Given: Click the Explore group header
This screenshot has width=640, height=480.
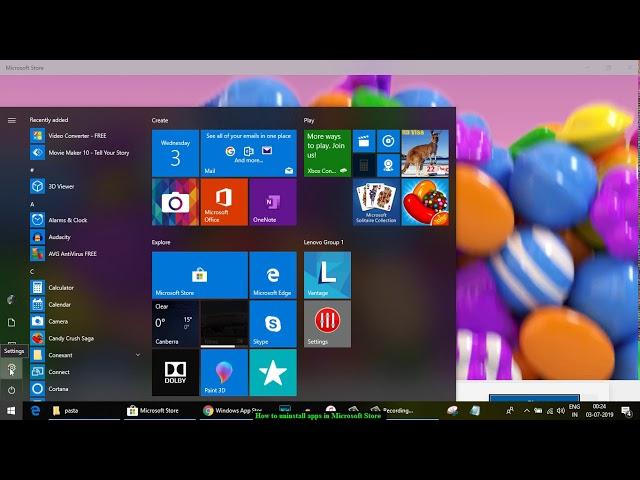Looking at the screenshot, I should (x=161, y=242).
